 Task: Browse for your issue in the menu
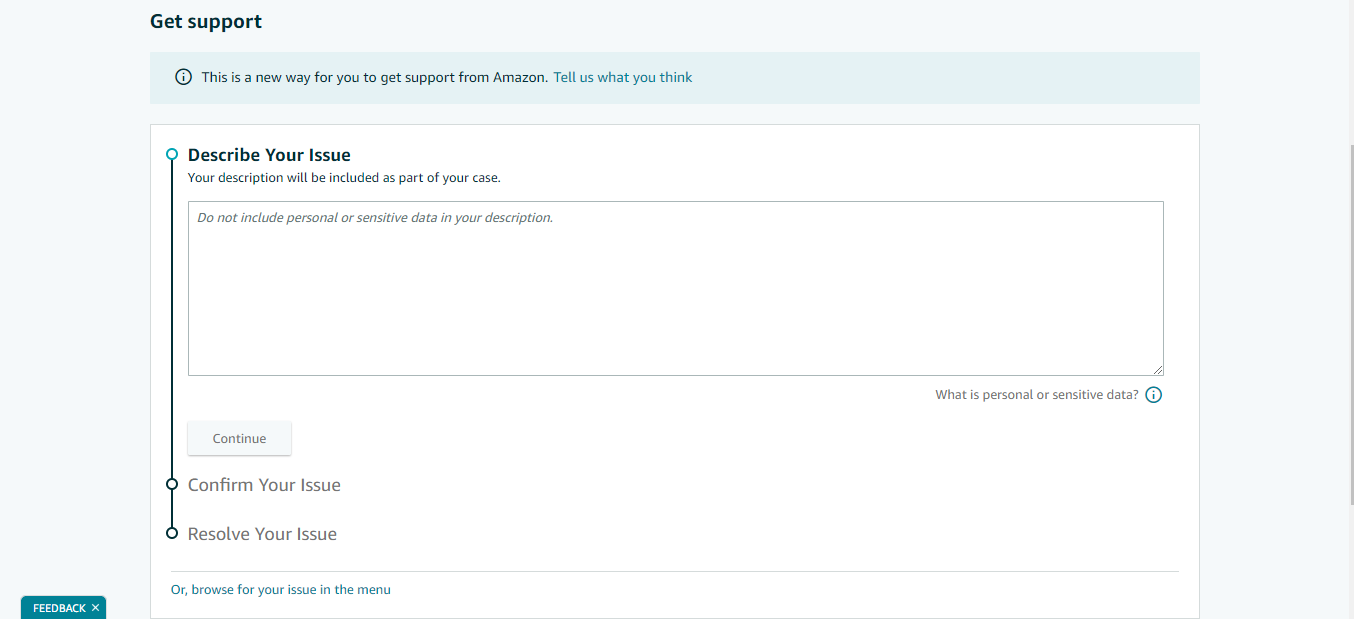coord(281,590)
